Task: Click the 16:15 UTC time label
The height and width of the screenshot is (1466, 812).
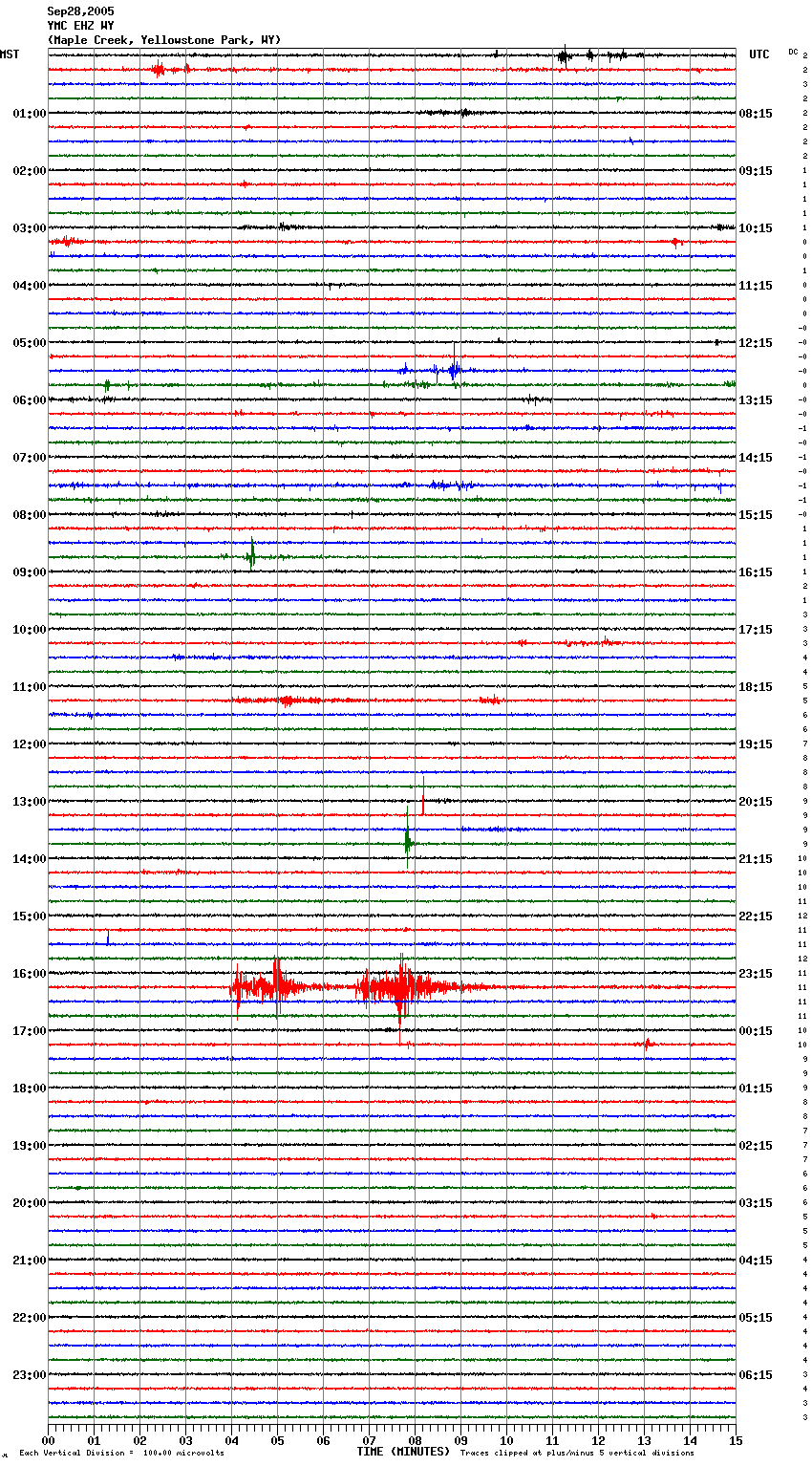Action: (x=756, y=572)
